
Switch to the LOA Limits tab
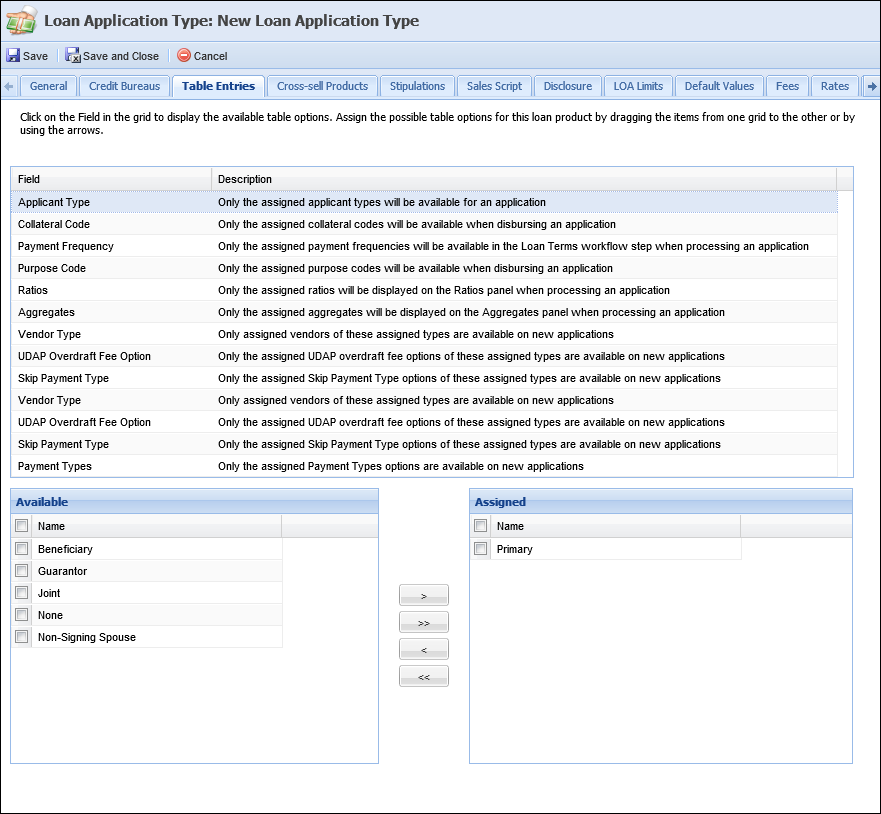click(x=638, y=87)
